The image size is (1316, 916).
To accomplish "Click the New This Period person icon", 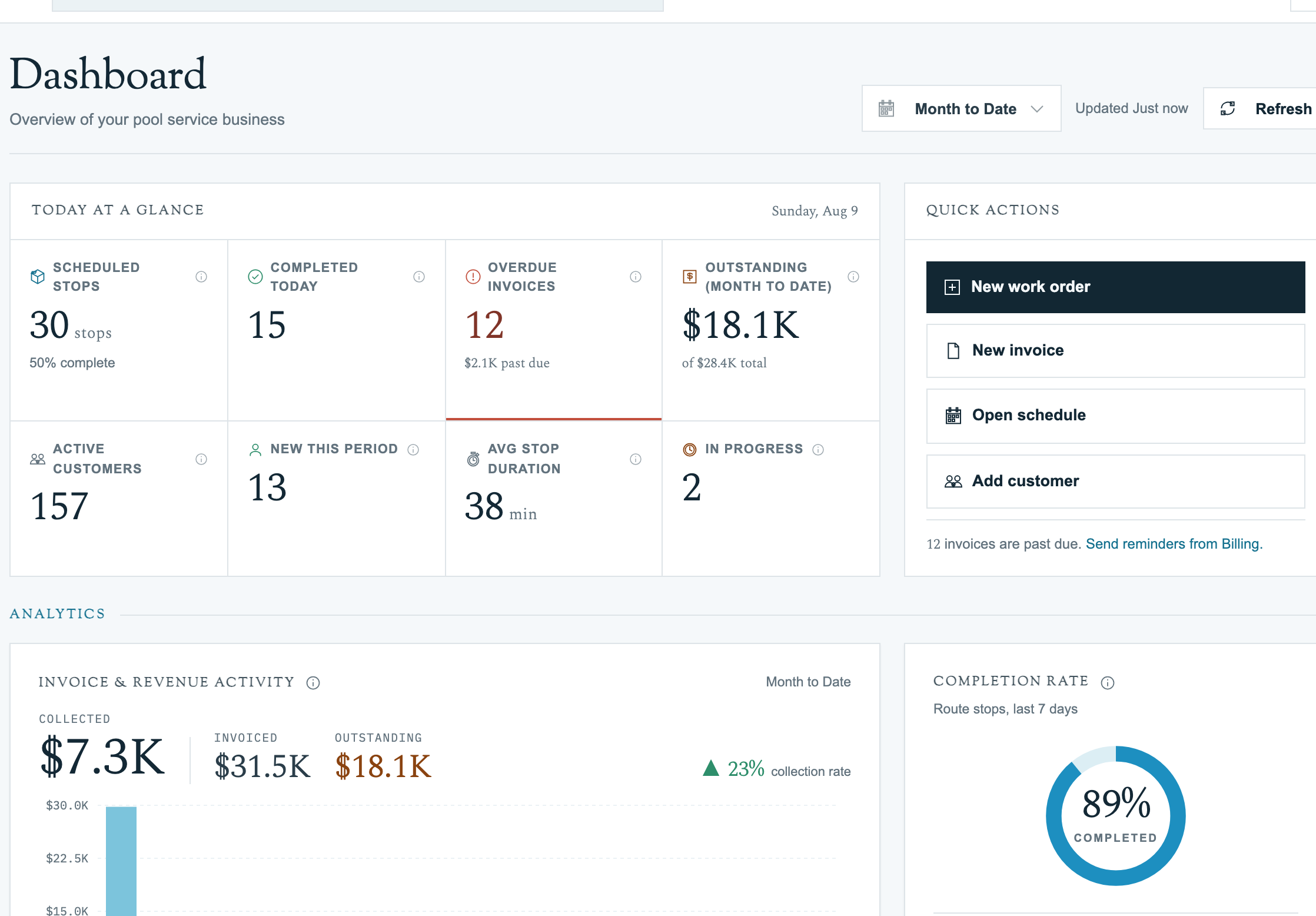I will click(255, 450).
